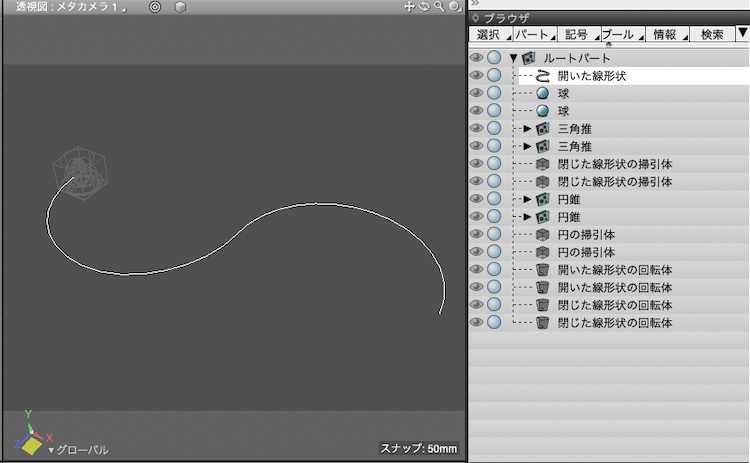The image size is (750, 463).
Task: Hide the ルートパート eye toggle
Action: (477, 58)
